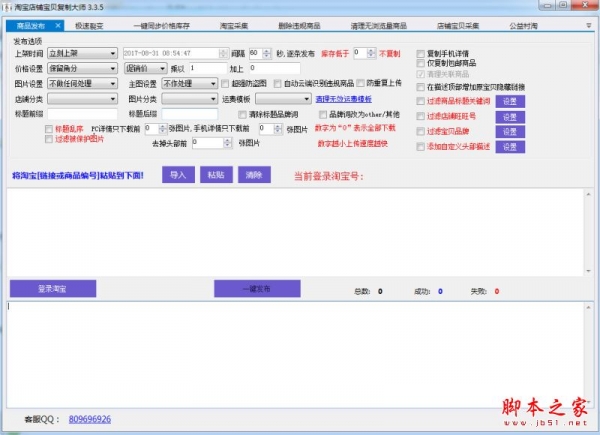This screenshot has height=435, width=600.
Task: Check the 过滤店铺旺旺号 checkbox
Action: coord(421,116)
